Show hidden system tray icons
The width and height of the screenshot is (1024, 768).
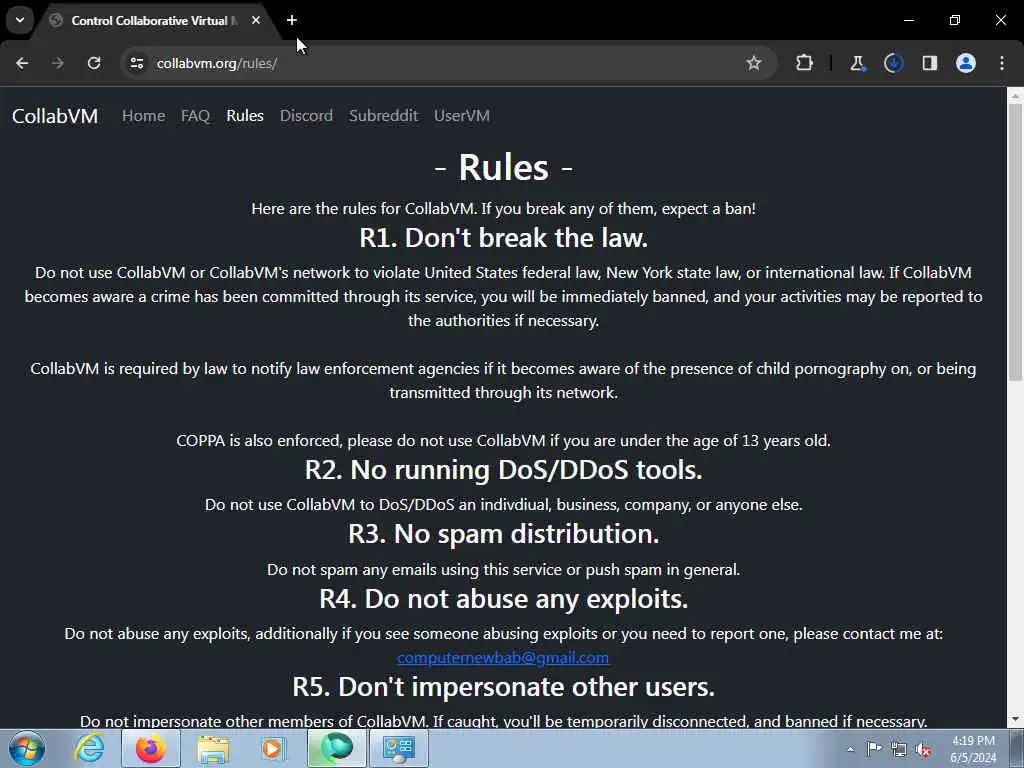[x=850, y=749]
